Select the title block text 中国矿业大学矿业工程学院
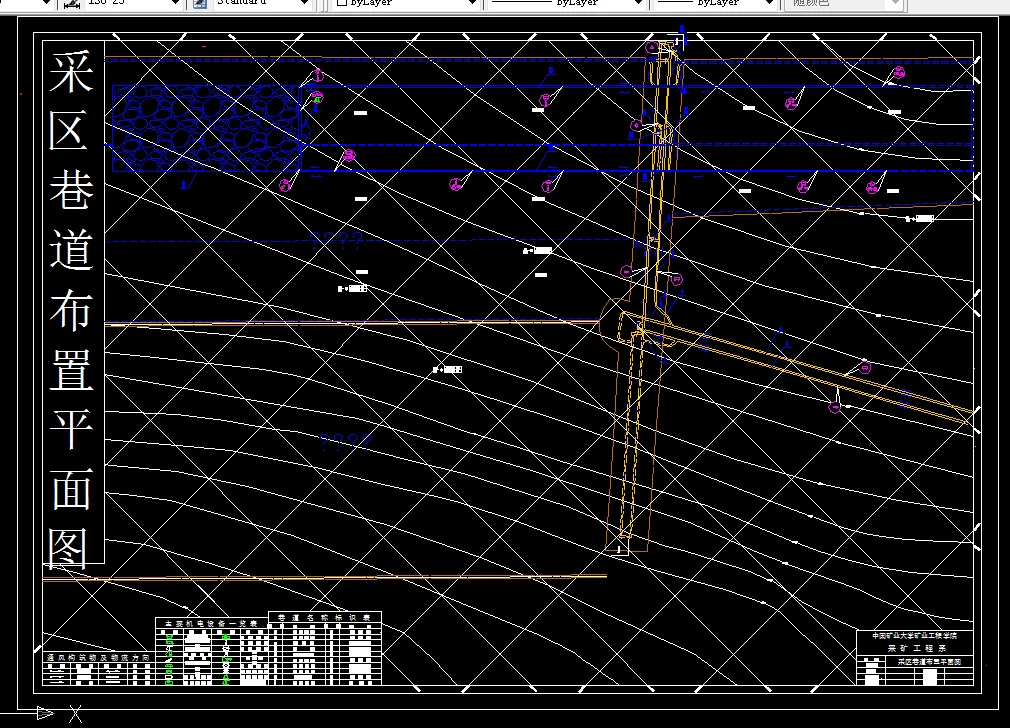The height and width of the screenshot is (728, 1010). pos(915,636)
